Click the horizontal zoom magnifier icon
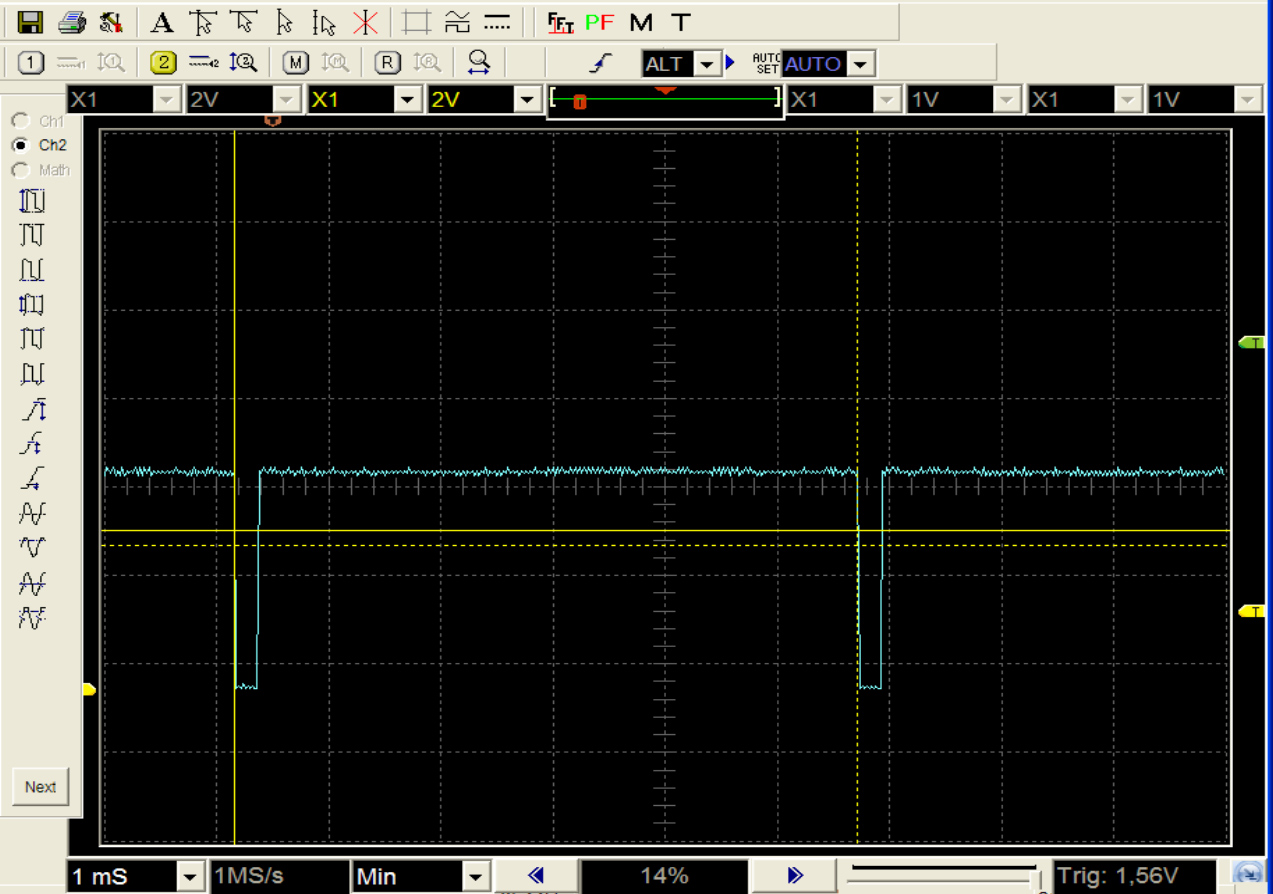Image resolution: width=1273 pixels, height=894 pixels. tap(479, 64)
